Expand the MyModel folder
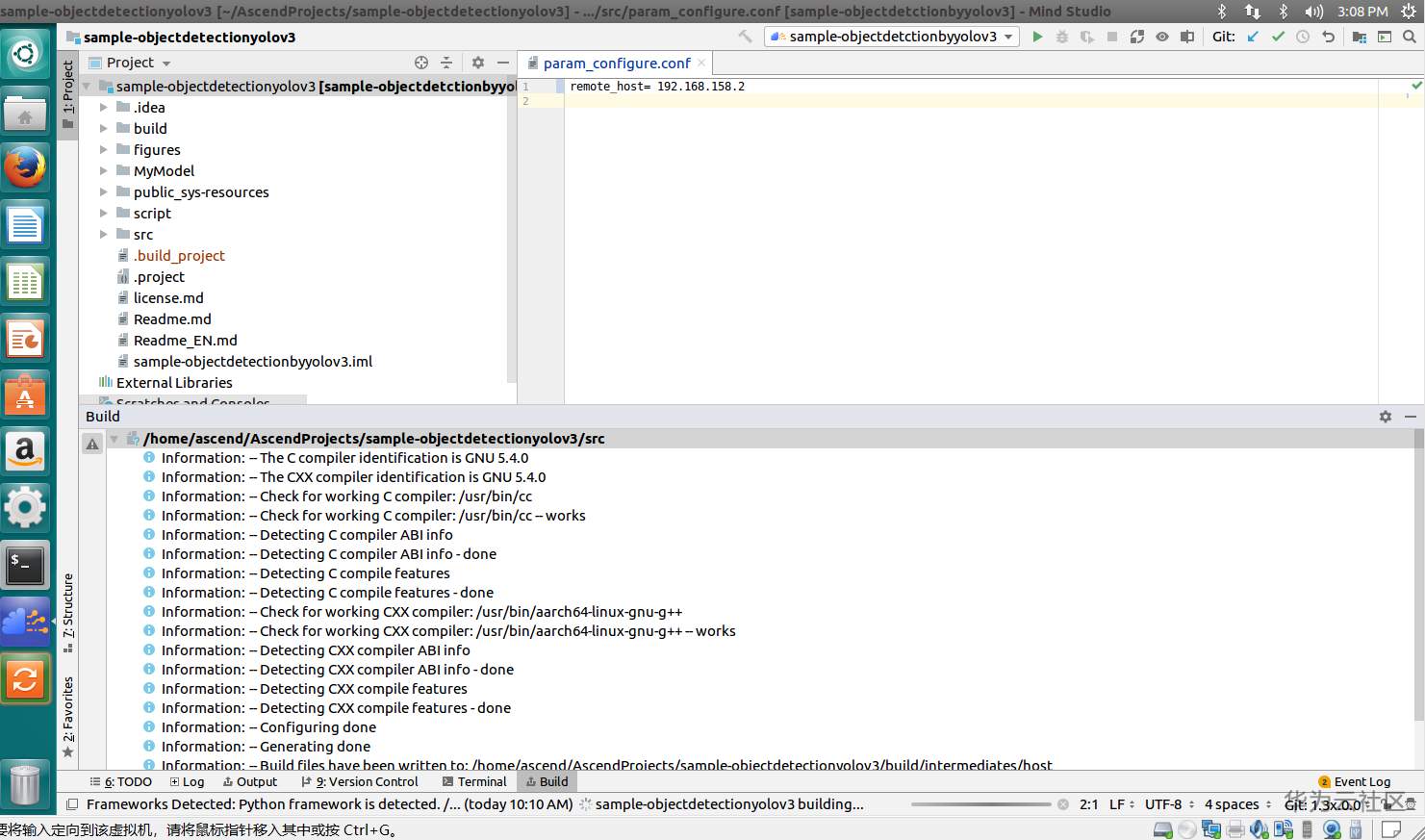 click(x=104, y=171)
